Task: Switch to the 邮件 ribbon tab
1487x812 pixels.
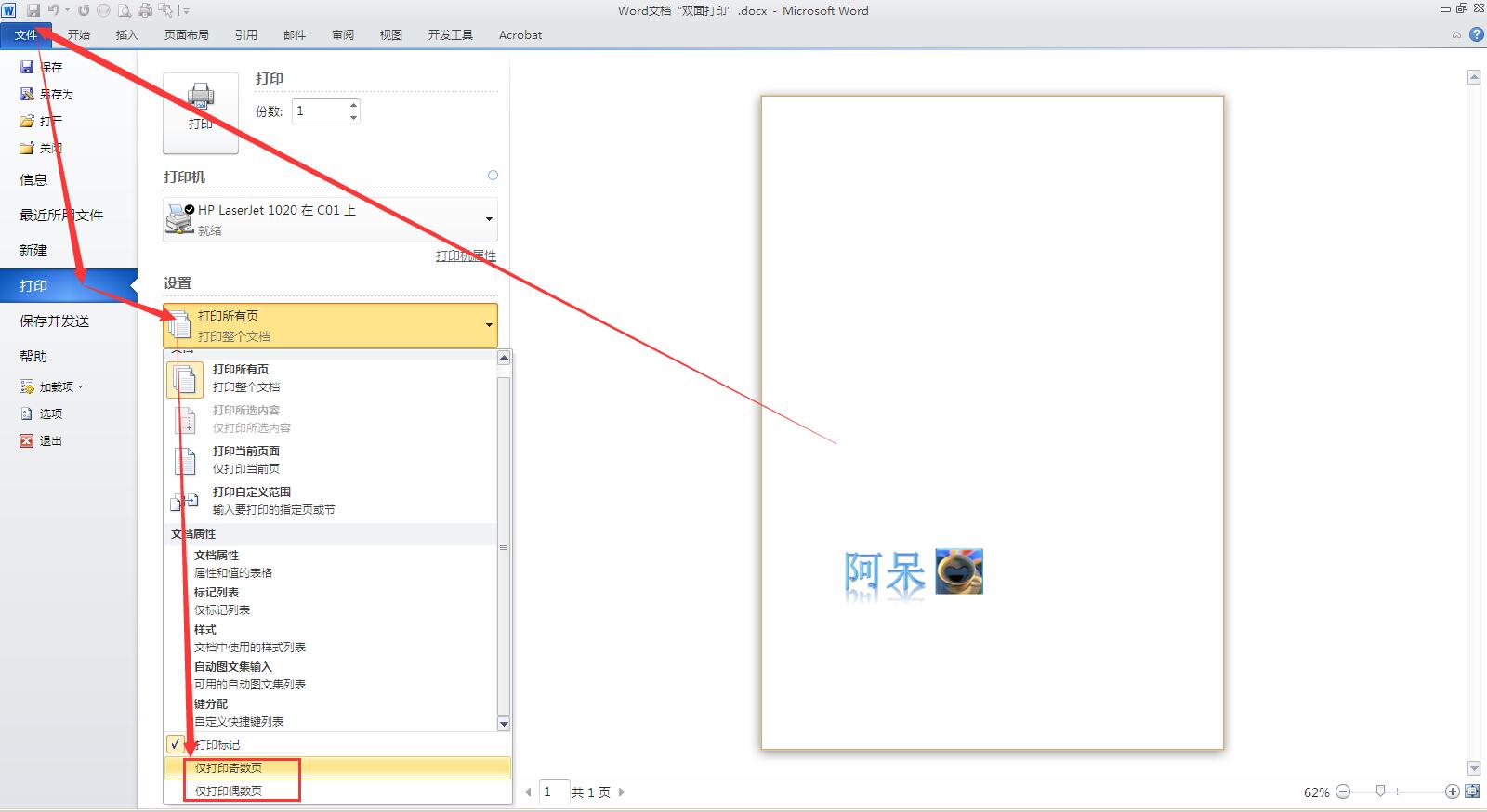Action: click(x=294, y=35)
